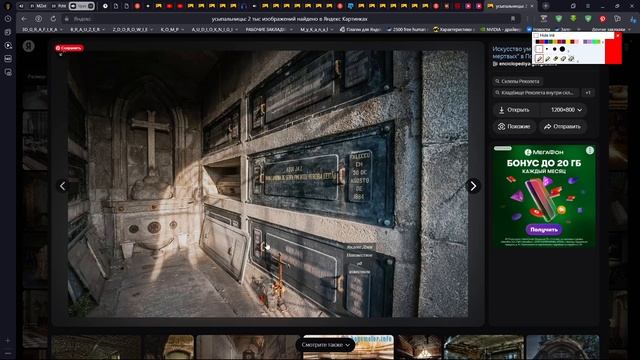Expand the Смотрите также section
The width and height of the screenshot is (640, 360).
[x=325, y=345]
